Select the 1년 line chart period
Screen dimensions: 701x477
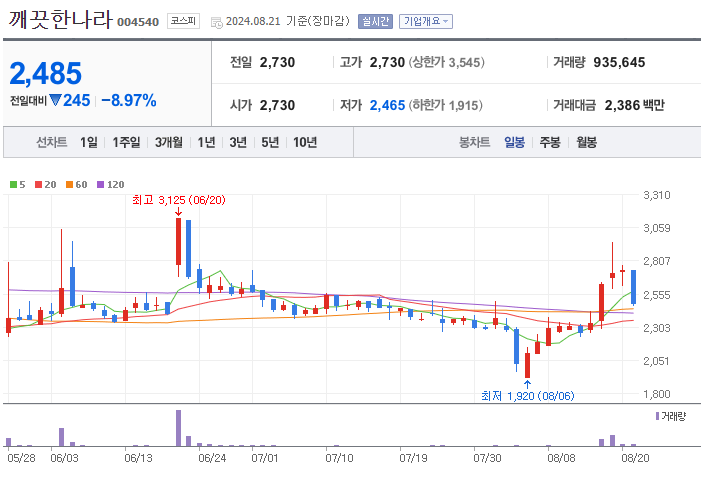[206, 143]
